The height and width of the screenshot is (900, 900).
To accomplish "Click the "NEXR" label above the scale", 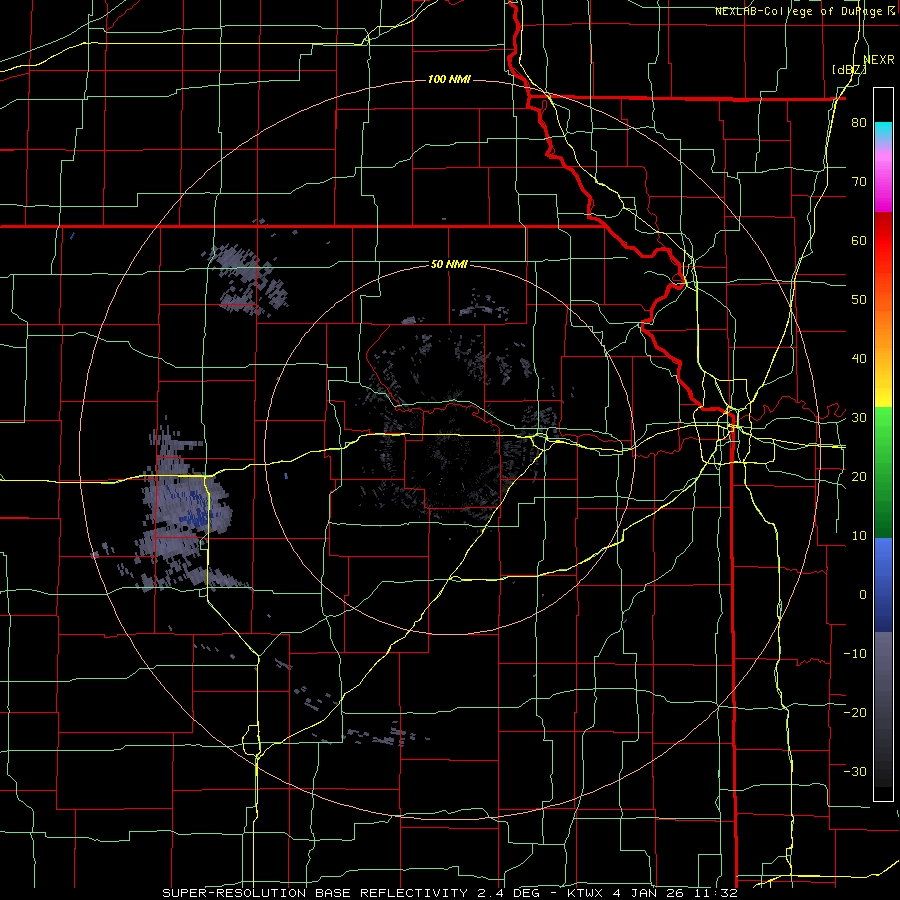I will pos(879,59).
